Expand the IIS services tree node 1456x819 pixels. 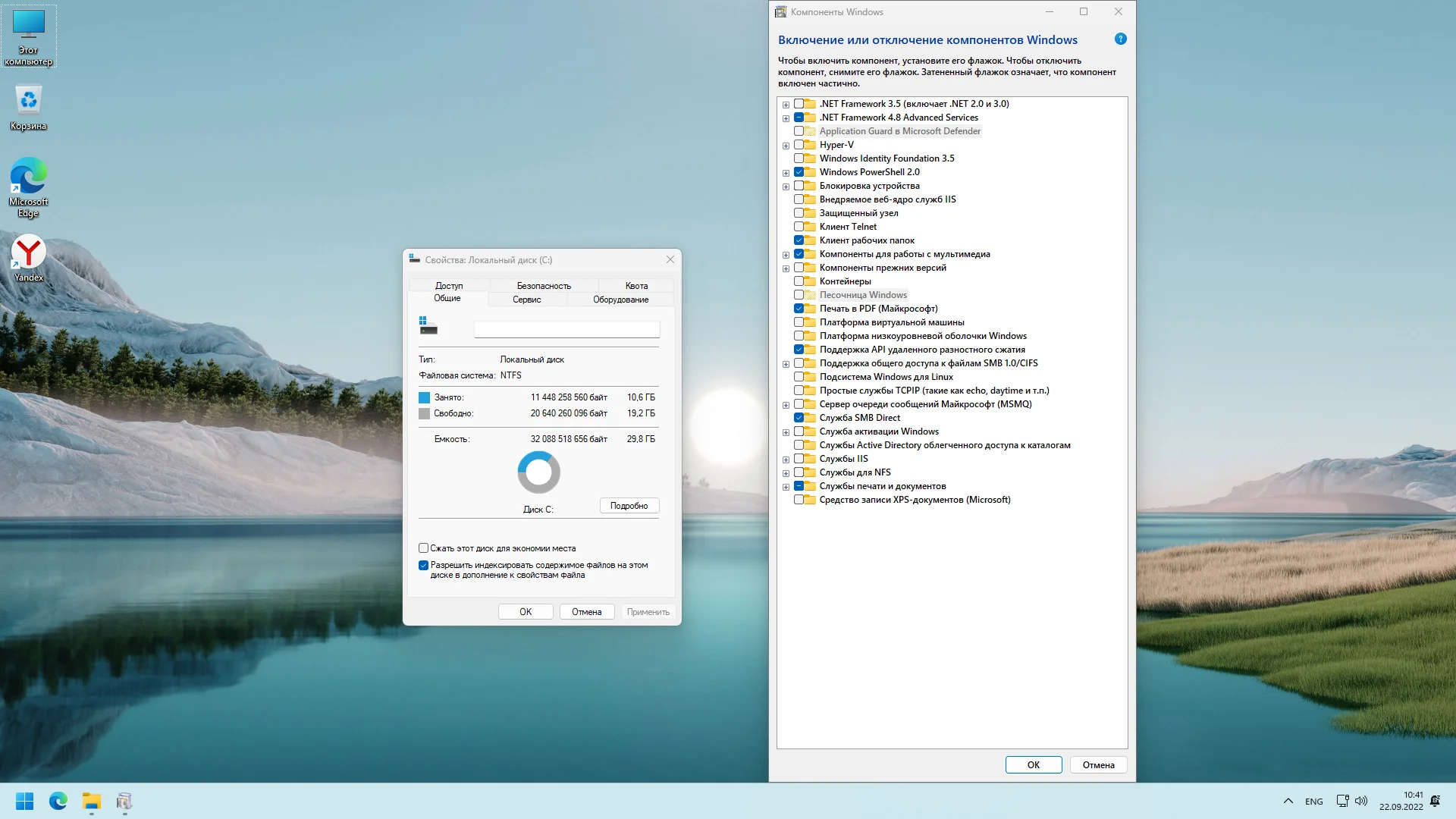[x=786, y=460]
